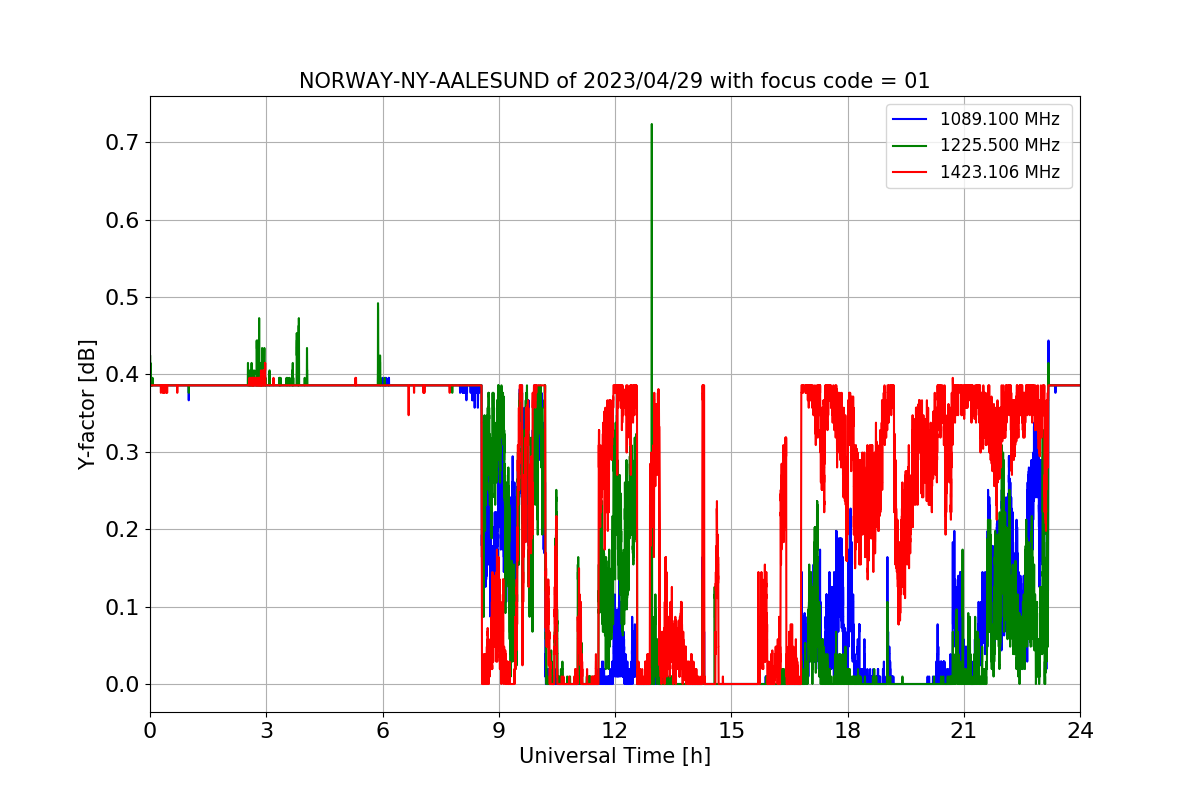Click the y-axis tick label 0.2

pyautogui.click(x=122, y=530)
